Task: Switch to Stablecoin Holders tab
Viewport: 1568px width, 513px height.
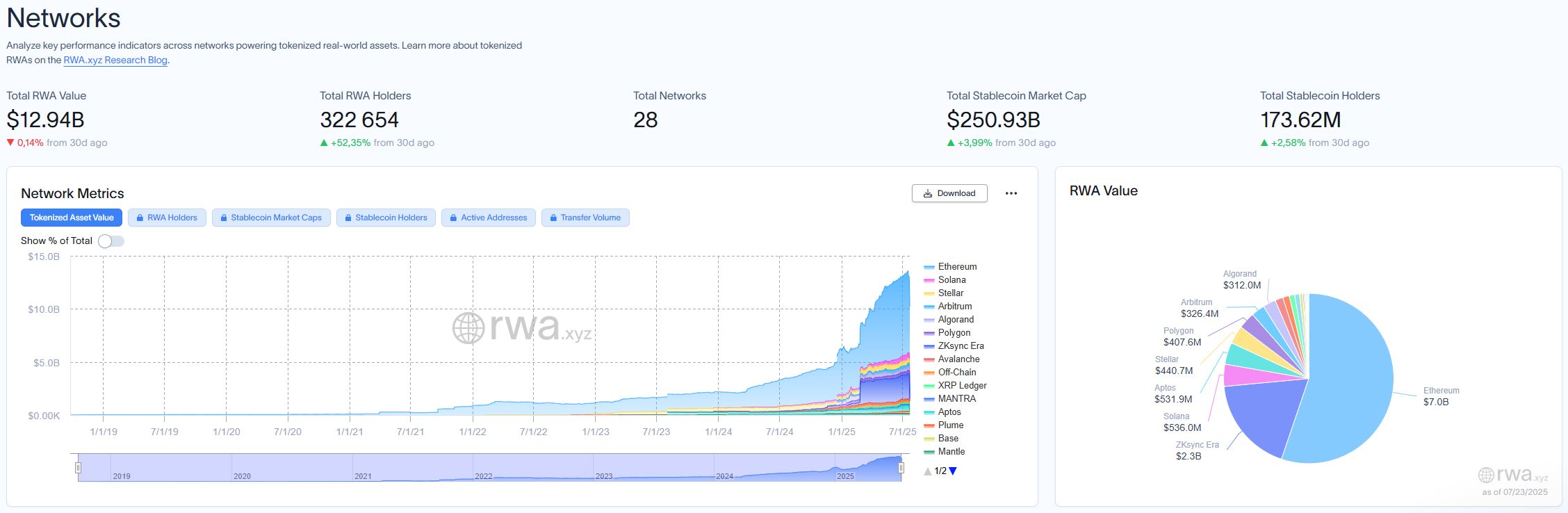Action: (x=386, y=218)
